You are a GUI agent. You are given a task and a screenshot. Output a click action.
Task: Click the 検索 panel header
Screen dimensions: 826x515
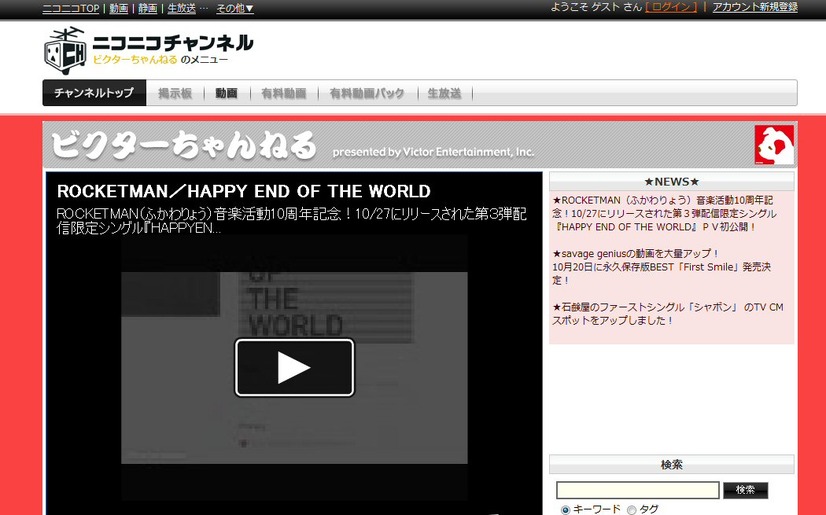click(x=672, y=464)
